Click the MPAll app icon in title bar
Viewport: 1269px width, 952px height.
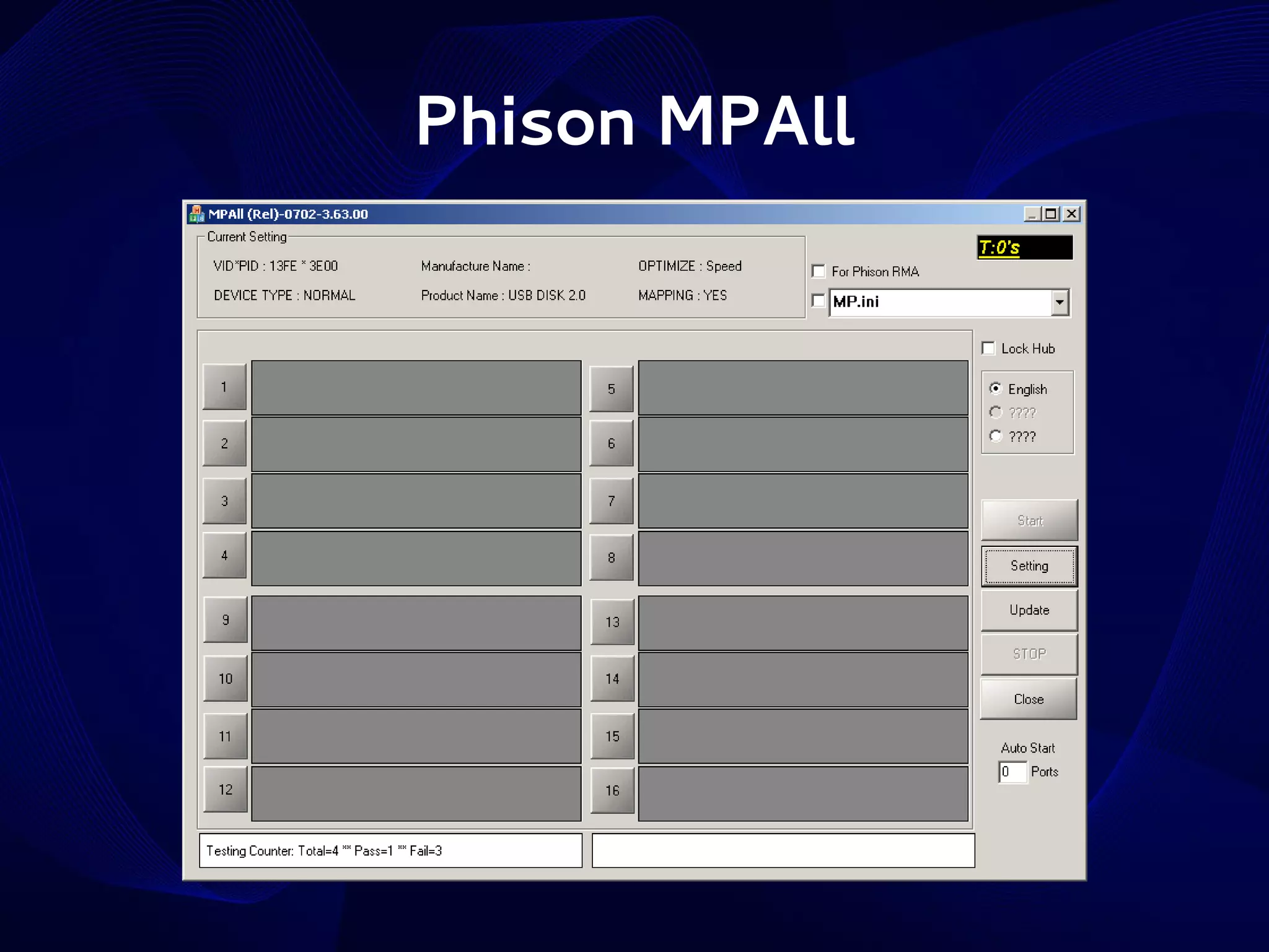[196, 214]
